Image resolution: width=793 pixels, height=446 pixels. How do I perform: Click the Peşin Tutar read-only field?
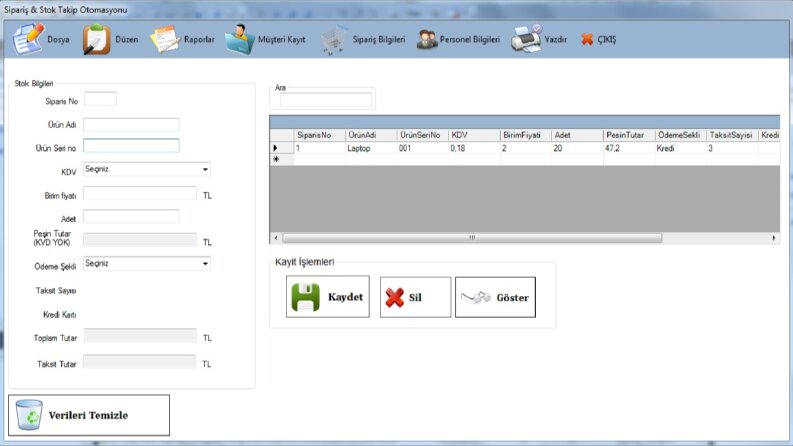tap(140, 240)
